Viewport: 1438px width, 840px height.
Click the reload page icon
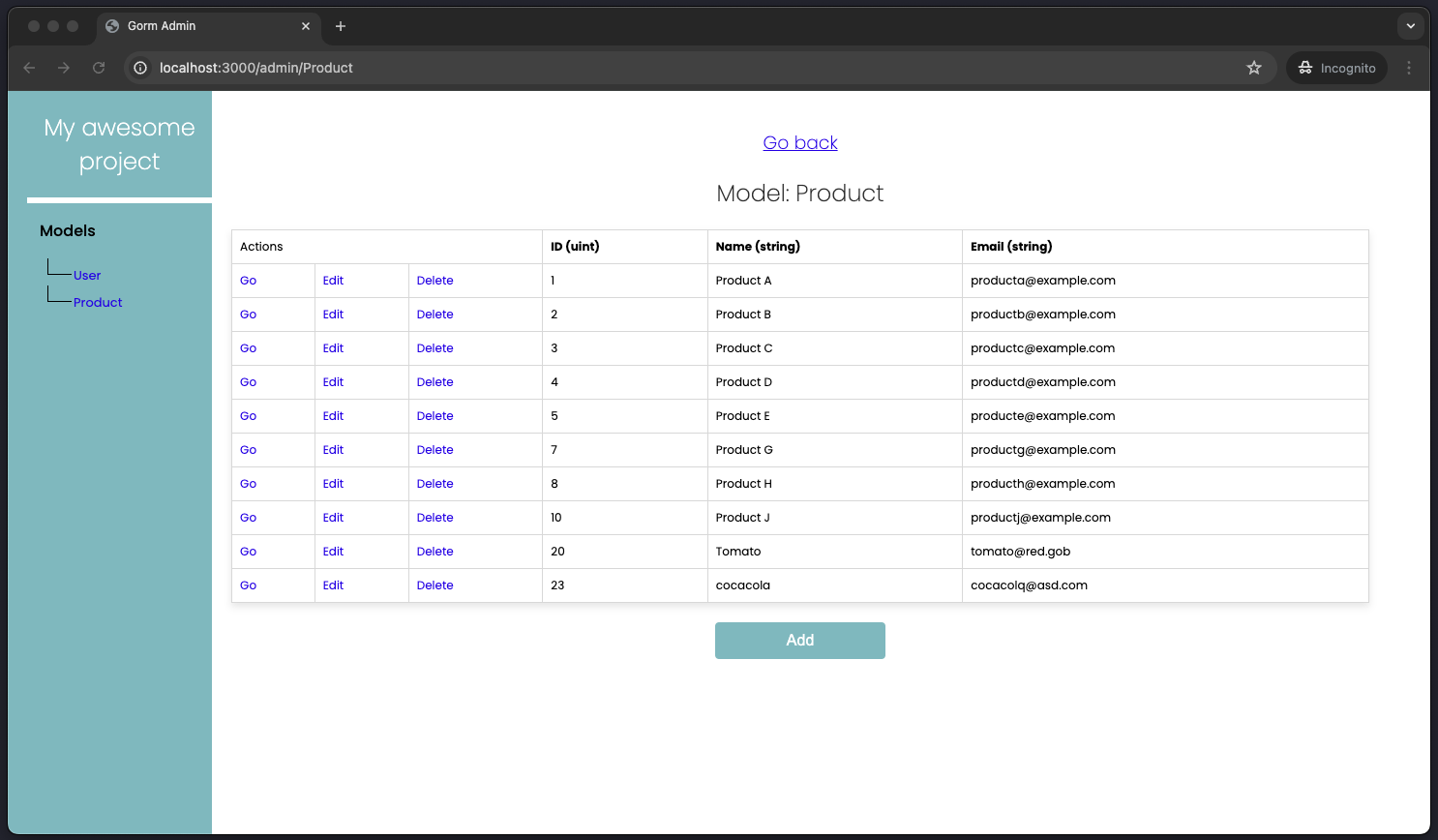pyautogui.click(x=99, y=68)
